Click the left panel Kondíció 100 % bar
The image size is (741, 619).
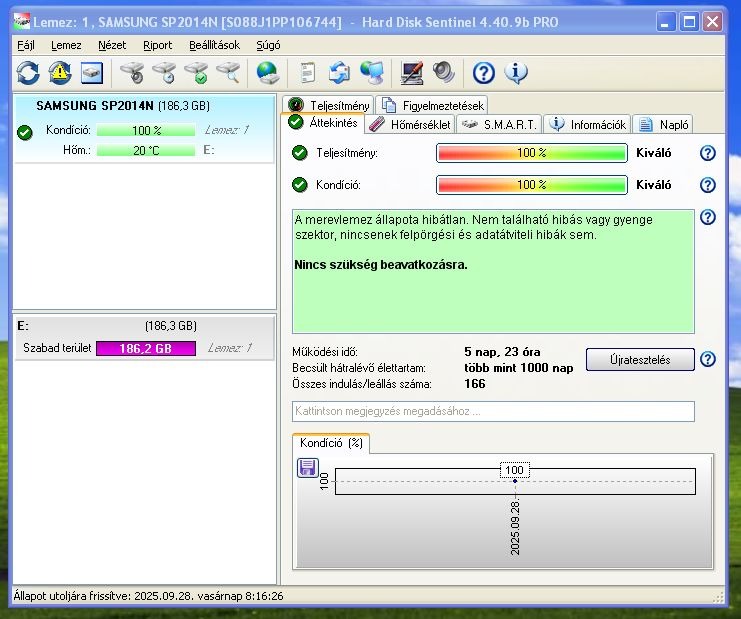pyautogui.click(x=146, y=130)
